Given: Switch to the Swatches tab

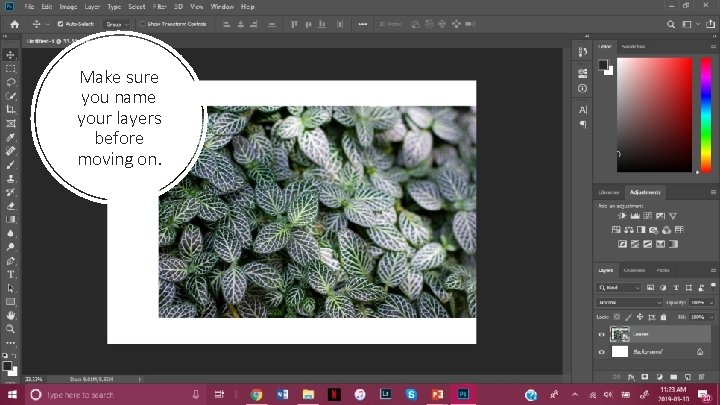Looking at the screenshot, I should [x=633, y=46].
